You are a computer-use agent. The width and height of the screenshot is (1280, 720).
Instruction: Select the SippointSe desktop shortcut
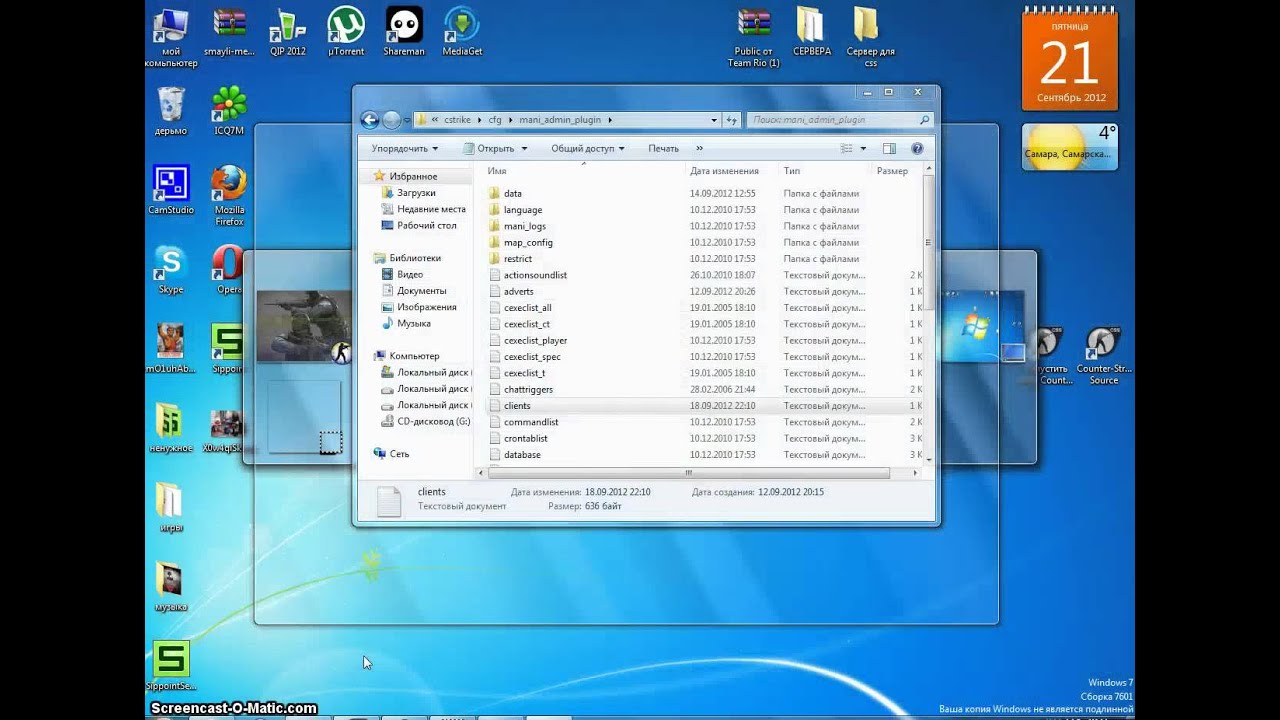coord(171,666)
